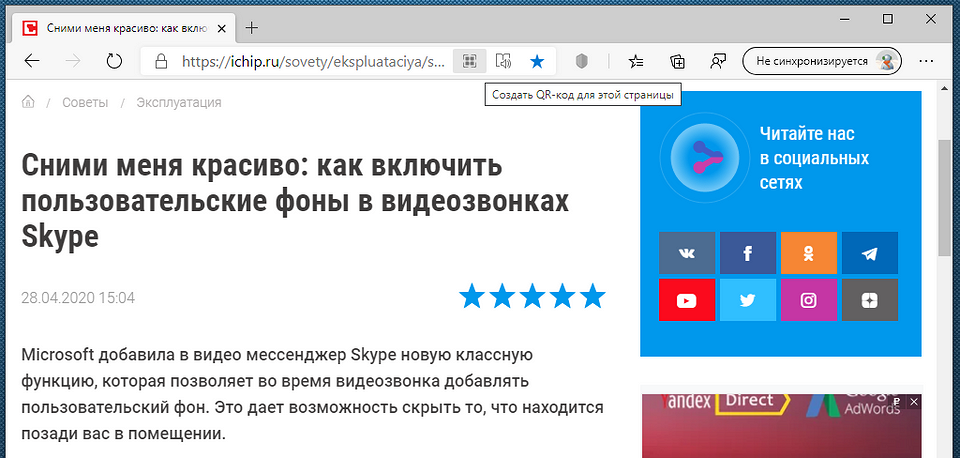Start Read aloud from the address bar
960x458 pixels.
[503, 61]
